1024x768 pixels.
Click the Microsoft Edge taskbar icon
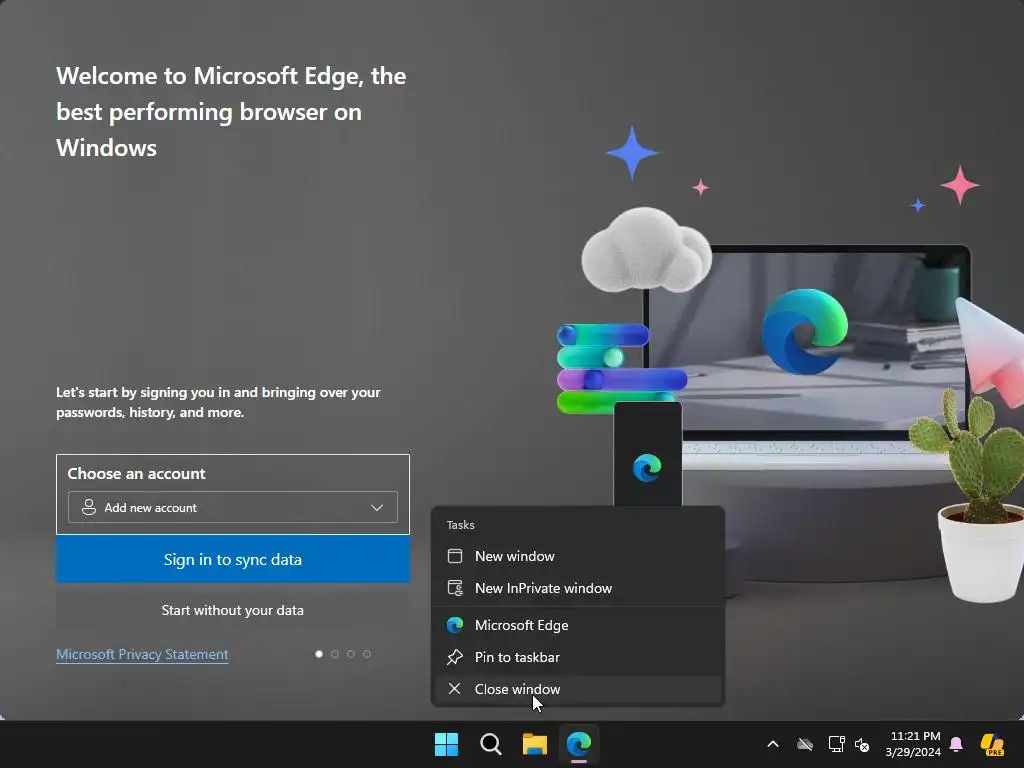[579, 744]
